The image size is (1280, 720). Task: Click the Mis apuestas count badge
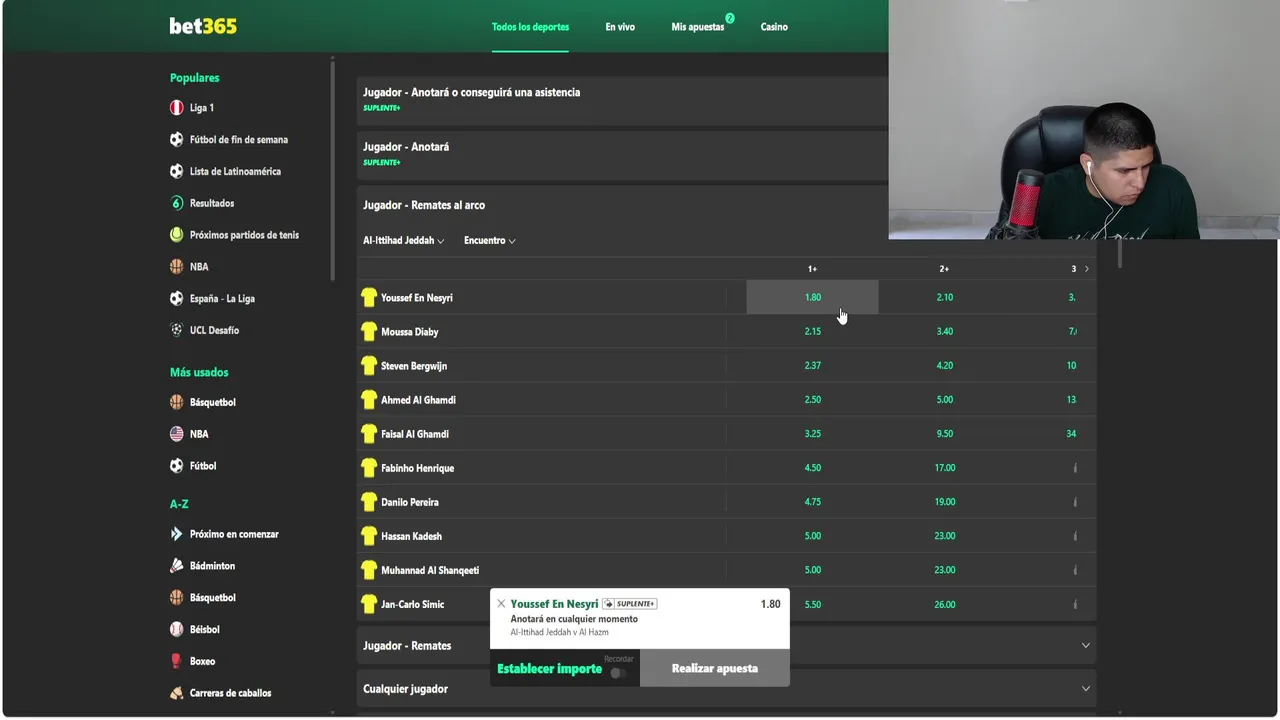[730, 18]
